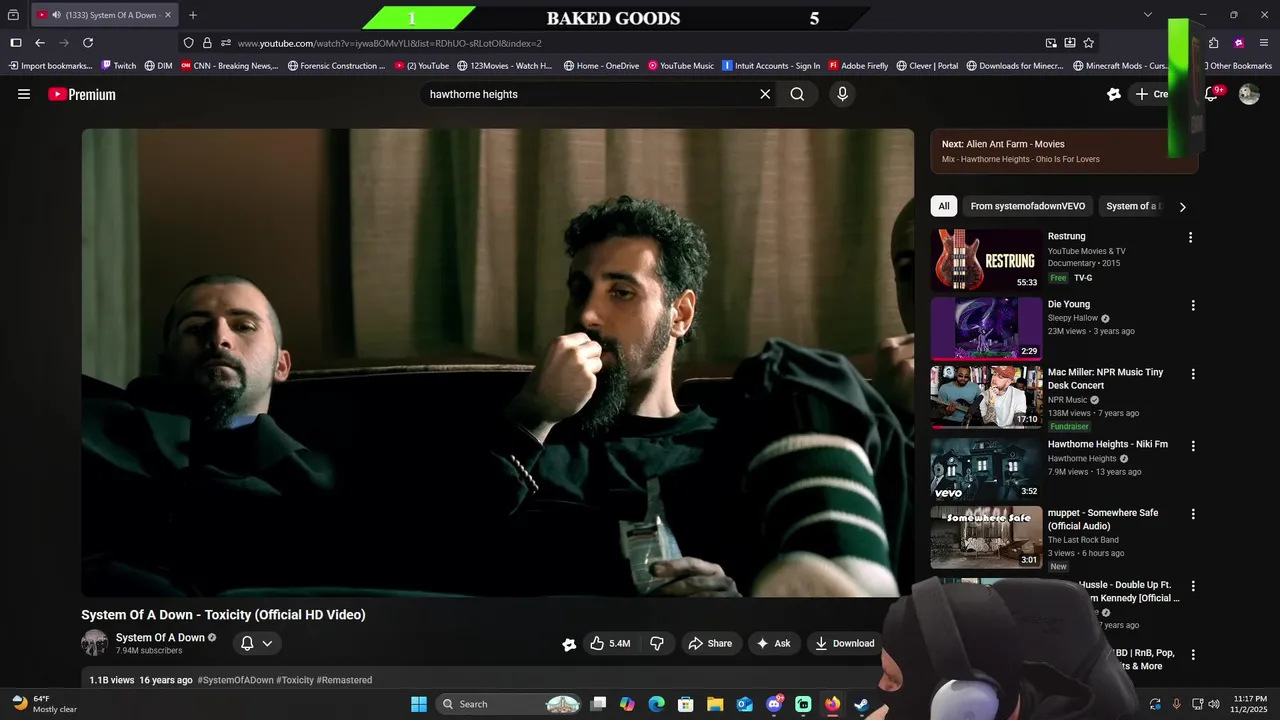1280x720 pixels.
Task: Open the #SystemOfADown hashtag link
Action: click(x=235, y=680)
